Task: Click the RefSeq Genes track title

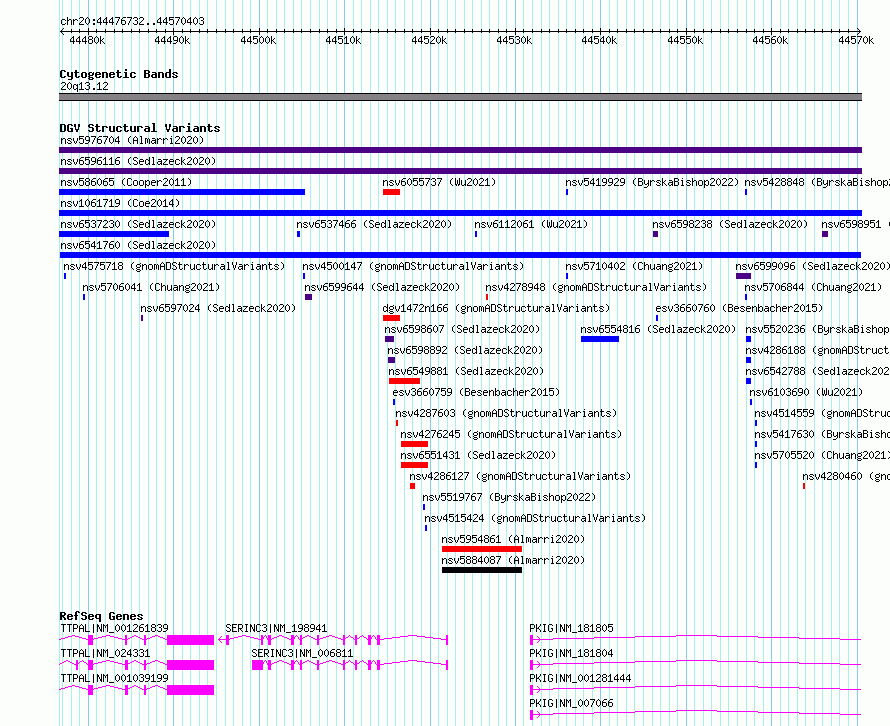Action: [102, 616]
